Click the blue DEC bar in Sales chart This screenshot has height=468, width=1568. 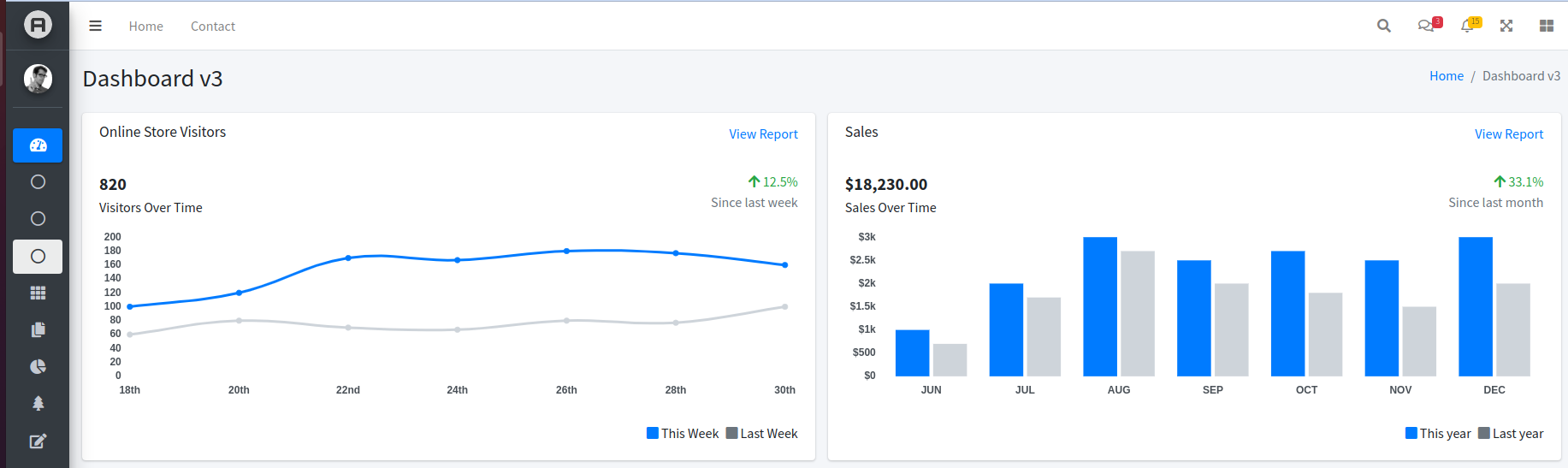pyautogui.click(x=1476, y=306)
